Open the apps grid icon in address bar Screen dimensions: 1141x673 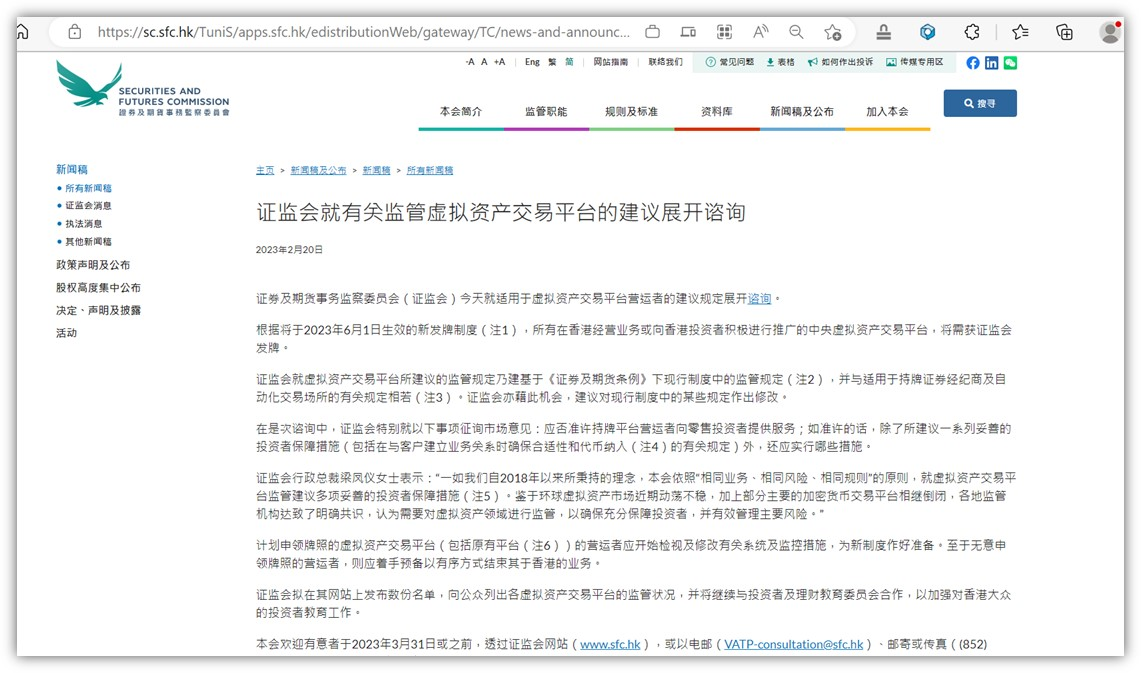(724, 32)
